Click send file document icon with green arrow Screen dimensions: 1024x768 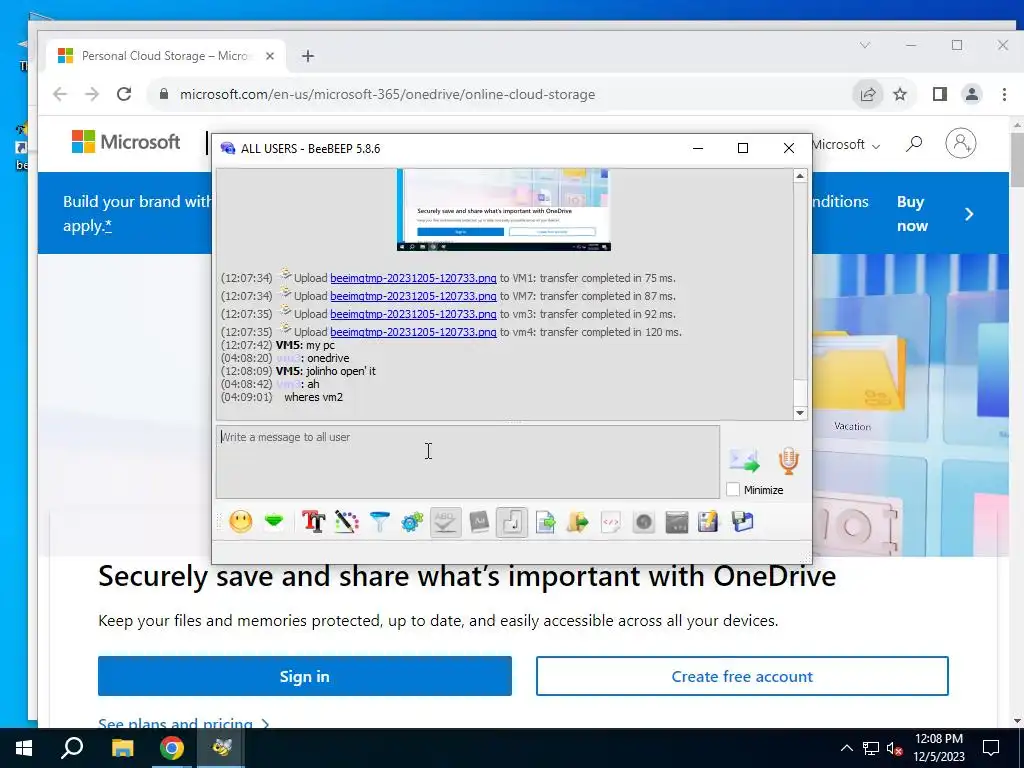pos(545,522)
